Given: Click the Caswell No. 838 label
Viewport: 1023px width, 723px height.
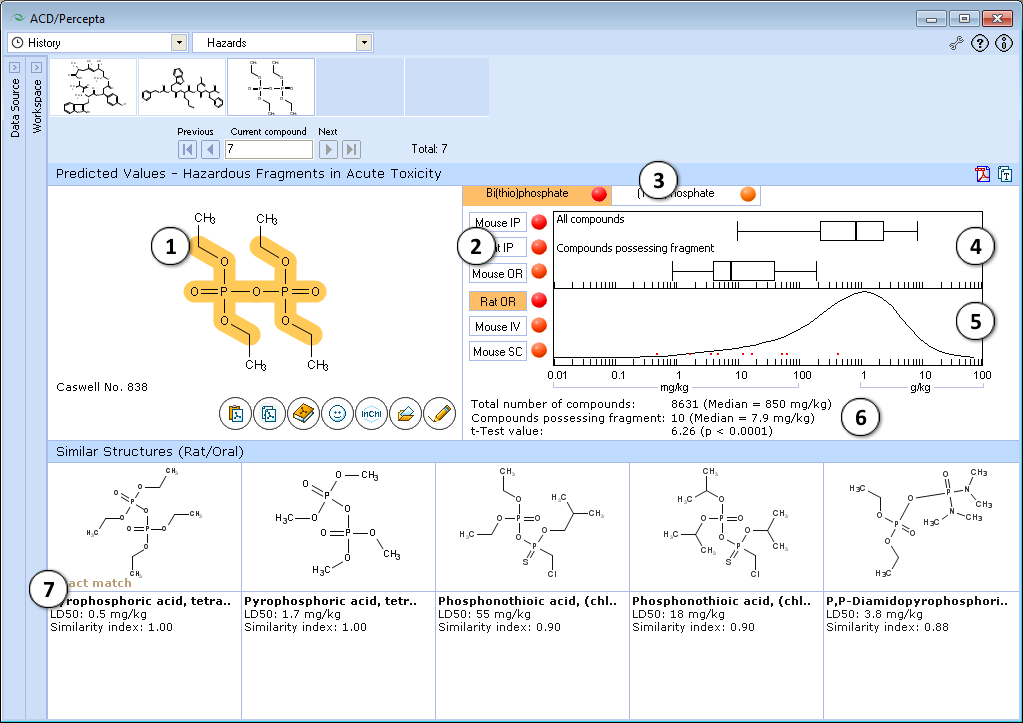Looking at the screenshot, I should (102, 387).
